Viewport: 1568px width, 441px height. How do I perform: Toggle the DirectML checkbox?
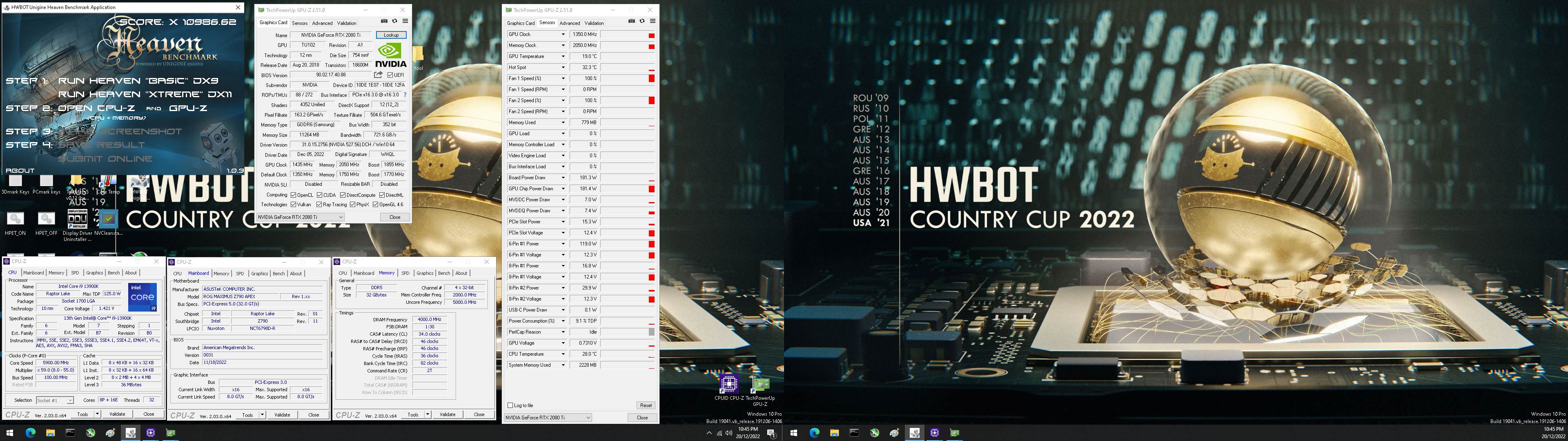pyautogui.click(x=382, y=195)
